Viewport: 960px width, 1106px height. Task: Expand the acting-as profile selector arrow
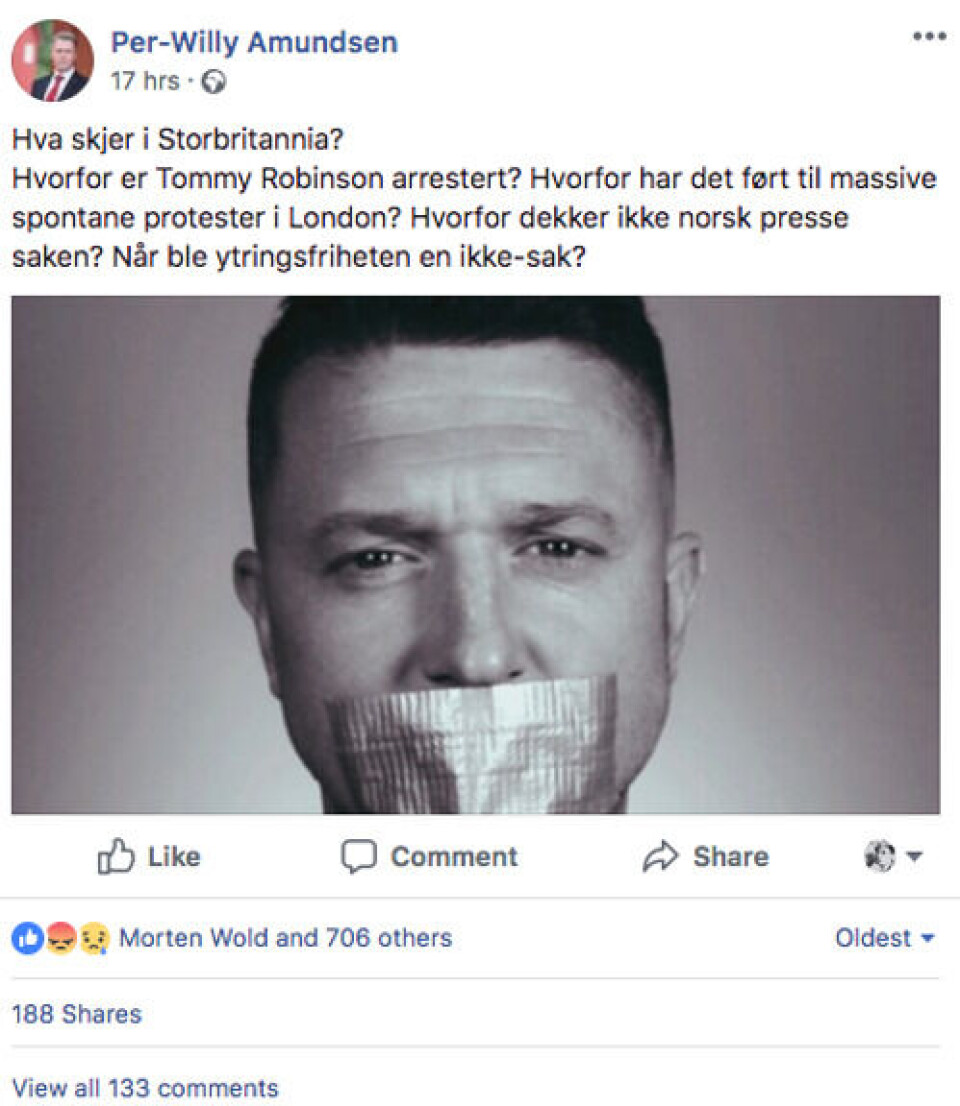914,857
